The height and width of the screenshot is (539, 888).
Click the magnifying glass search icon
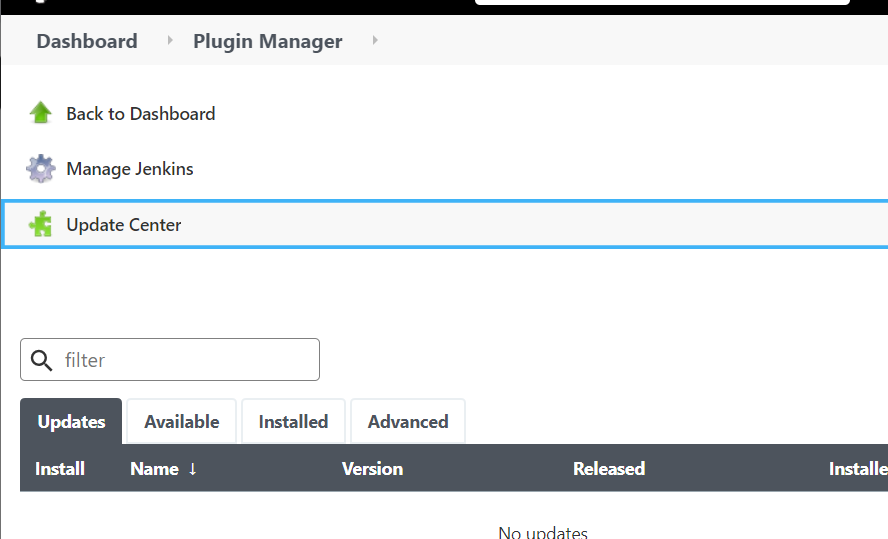point(41,360)
